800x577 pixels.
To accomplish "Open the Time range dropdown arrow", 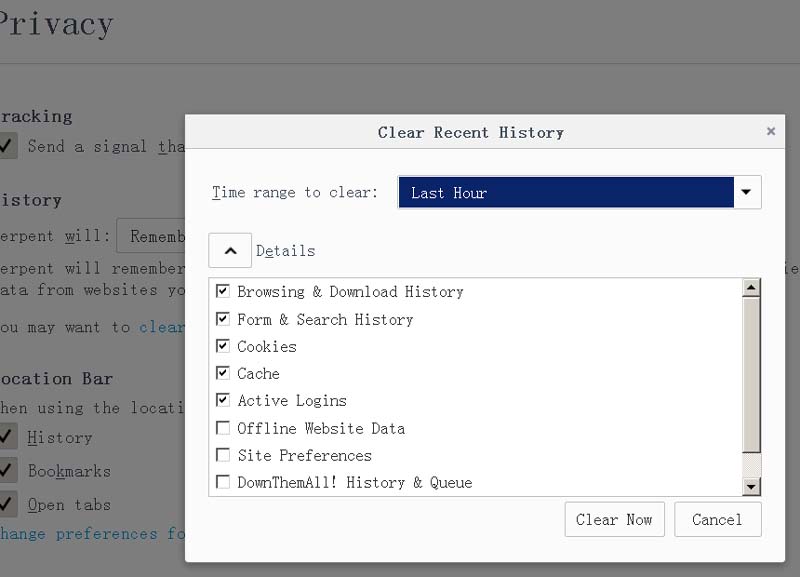I will [x=747, y=192].
